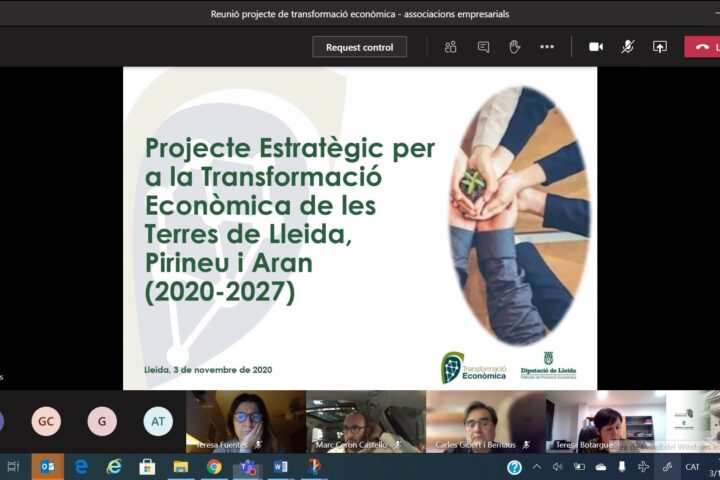Raise your hand in the meeting
Image resolution: width=720 pixels, height=480 pixels.
tap(514, 47)
